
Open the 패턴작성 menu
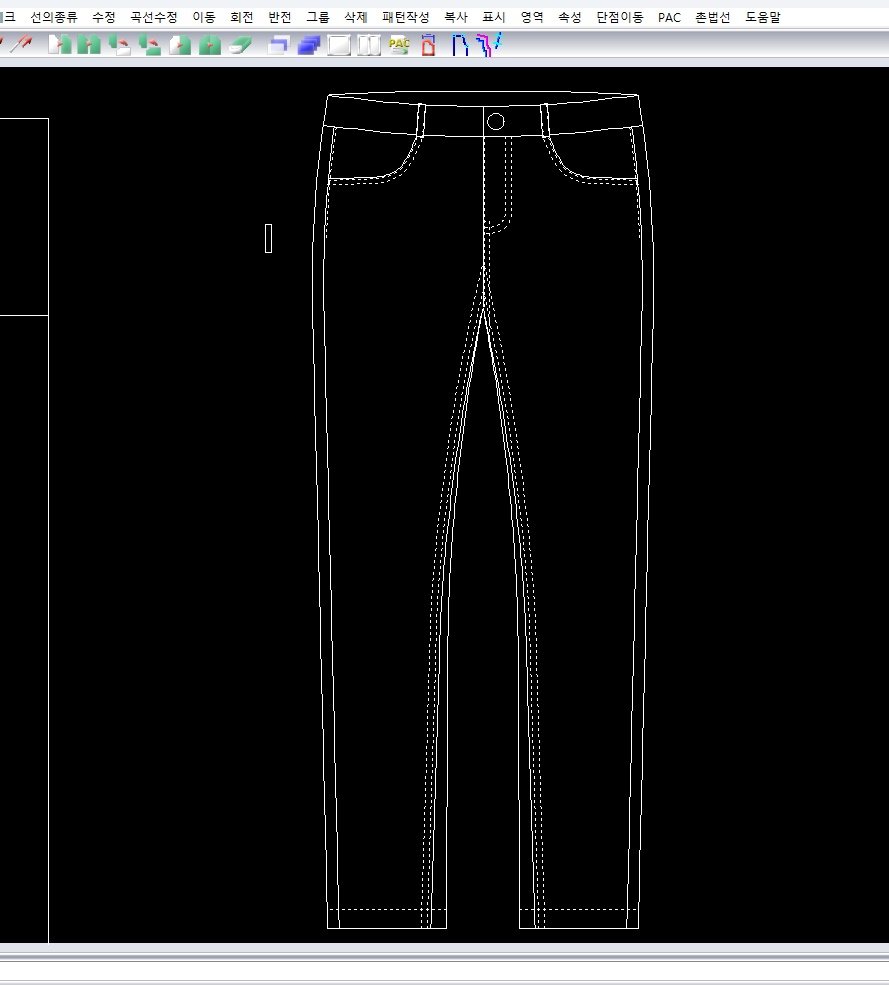click(406, 17)
